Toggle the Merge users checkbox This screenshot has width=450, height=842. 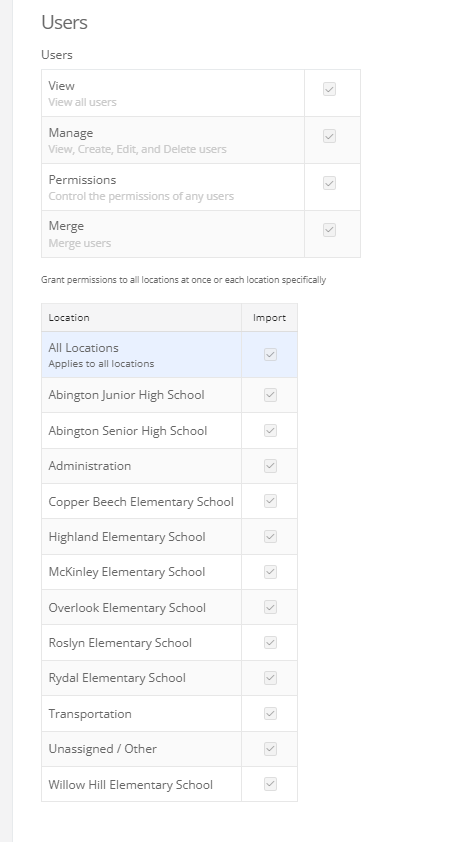(329, 230)
